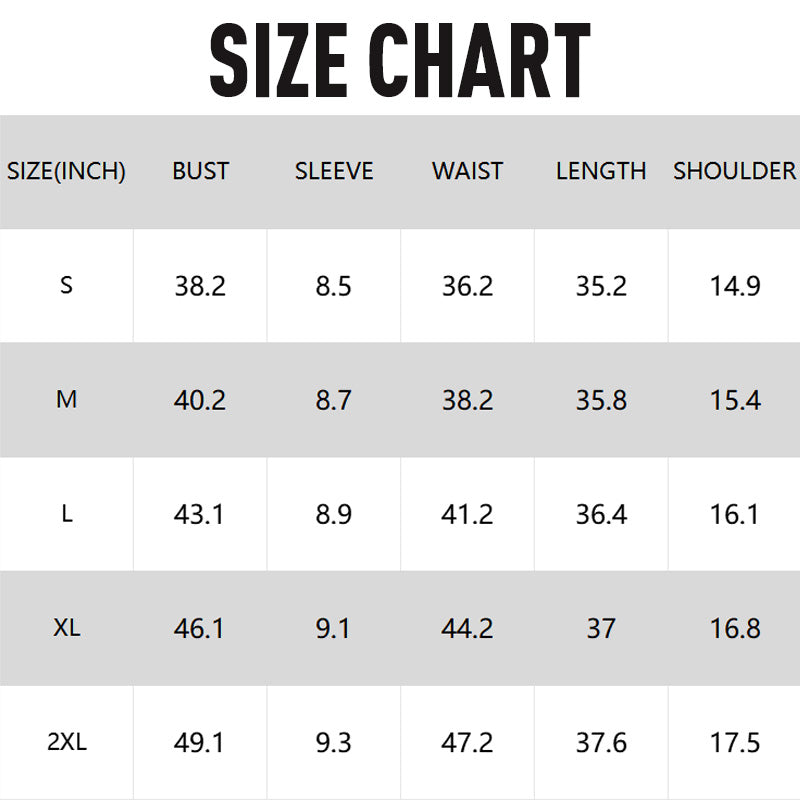Viewport: 800px width, 800px height.
Task: Select the SHOULDER column header
Action: point(734,171)
